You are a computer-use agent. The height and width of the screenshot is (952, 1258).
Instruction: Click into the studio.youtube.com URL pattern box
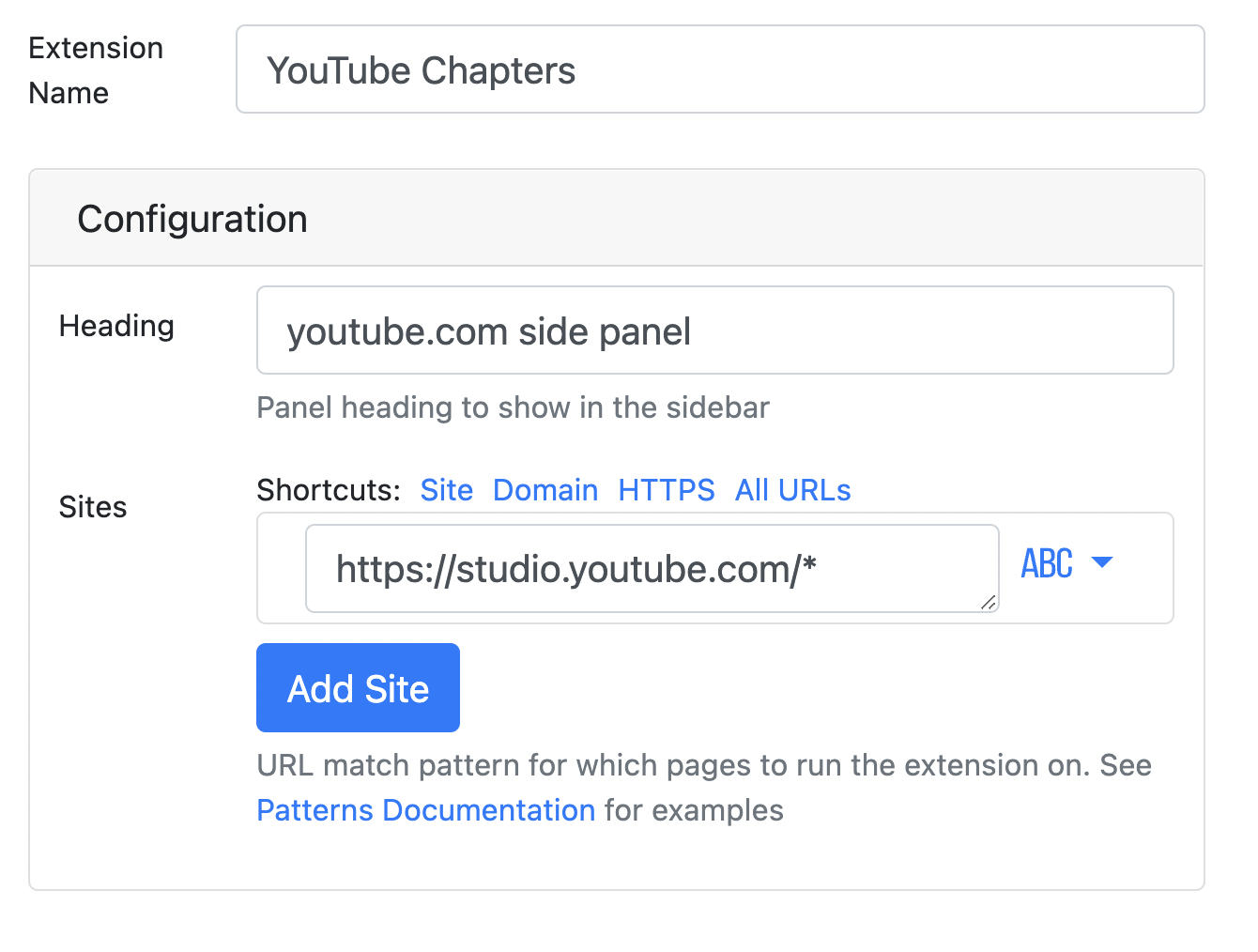click(x=652, y=568)
